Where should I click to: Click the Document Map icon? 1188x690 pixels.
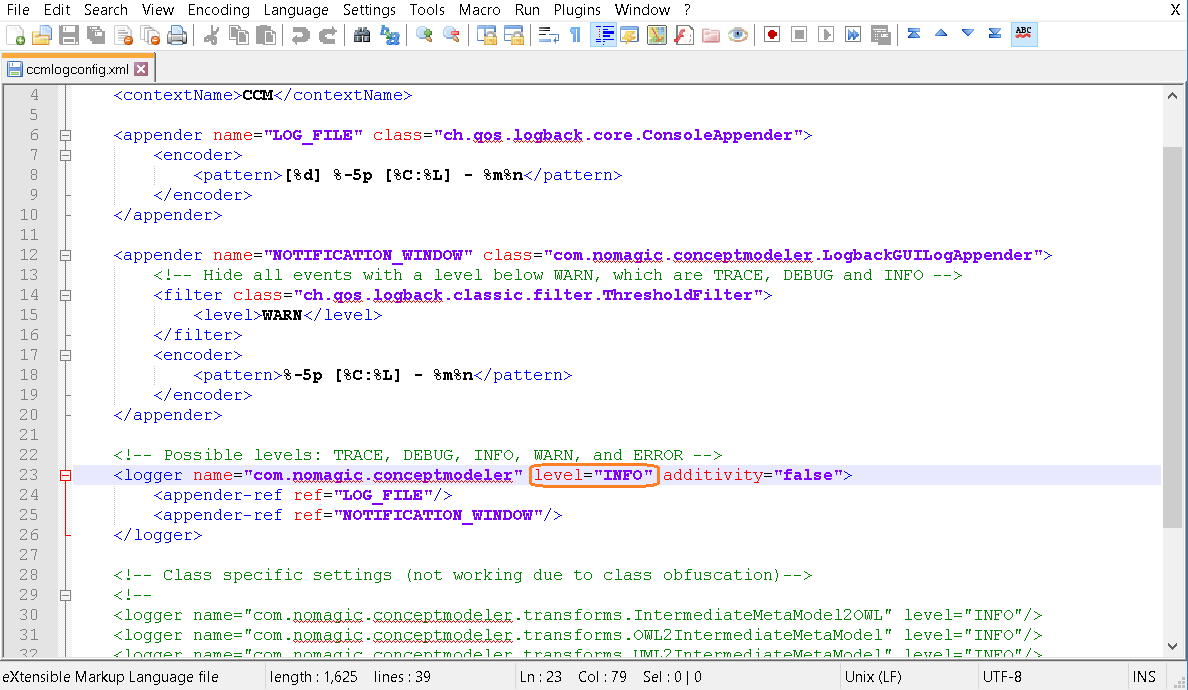(656, 35)
